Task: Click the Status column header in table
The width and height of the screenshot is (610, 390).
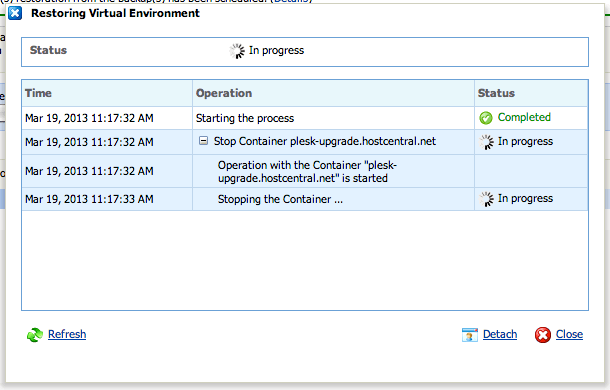Action: (x=531, y=93)
